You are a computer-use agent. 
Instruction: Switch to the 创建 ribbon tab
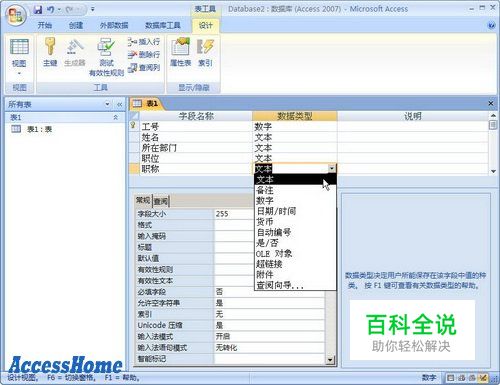(x=76, y=25)
